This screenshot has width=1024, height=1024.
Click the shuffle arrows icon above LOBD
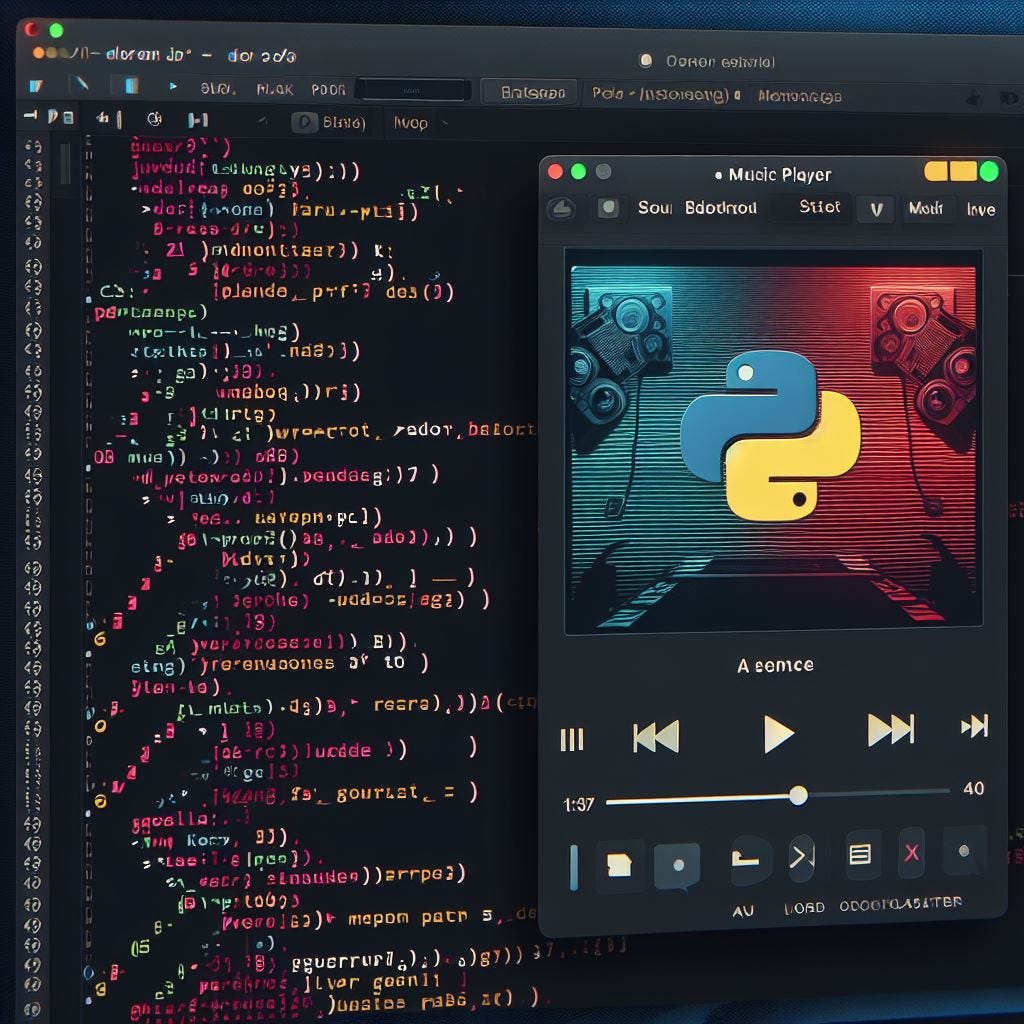pos(802,856)
